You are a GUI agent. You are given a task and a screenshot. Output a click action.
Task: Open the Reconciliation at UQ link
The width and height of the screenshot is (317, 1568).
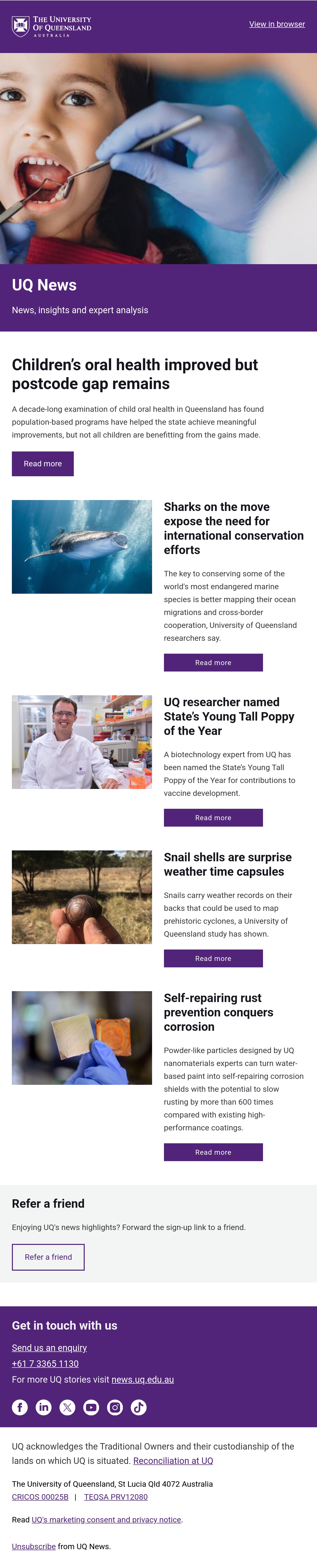click(x=173, y=1461)
